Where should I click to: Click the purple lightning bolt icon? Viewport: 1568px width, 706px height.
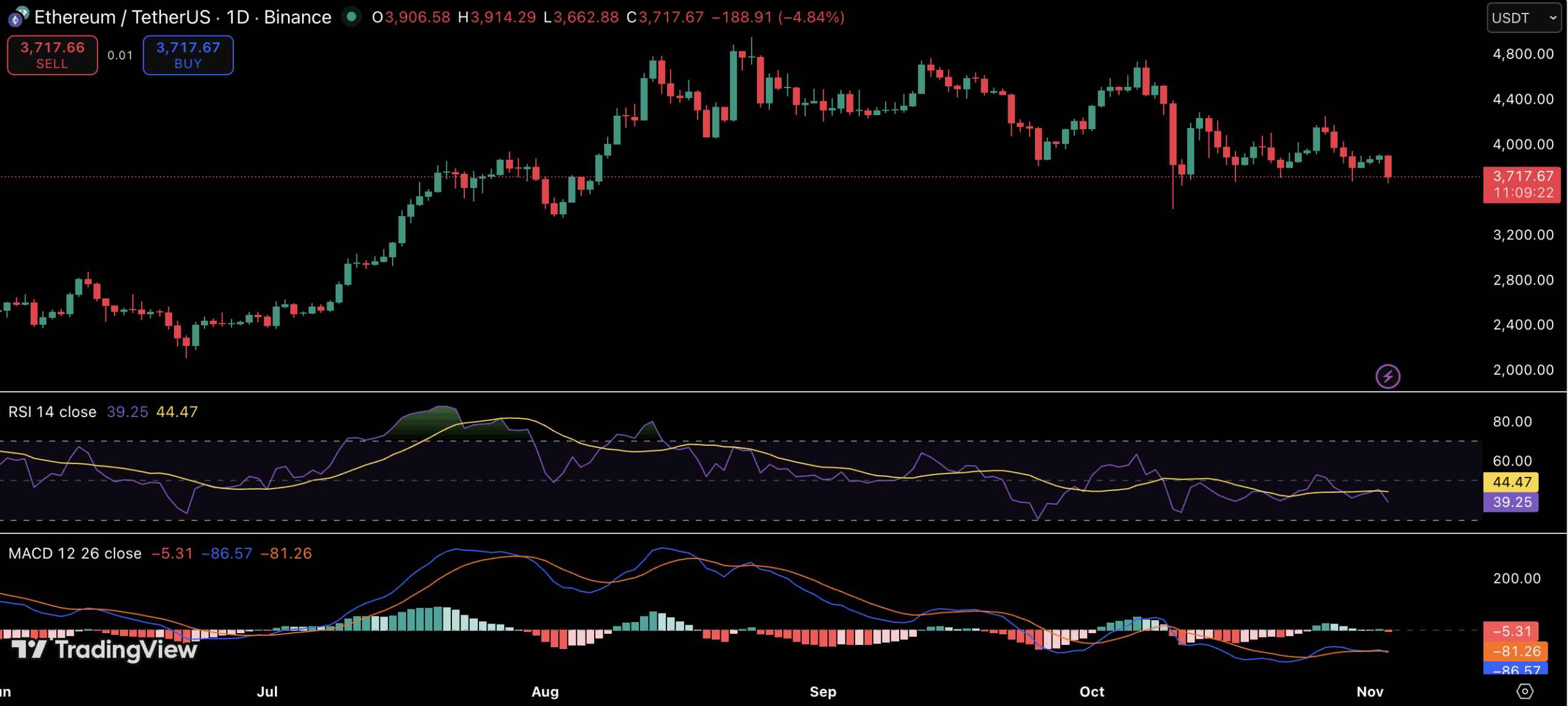(x=1387, y=376)
